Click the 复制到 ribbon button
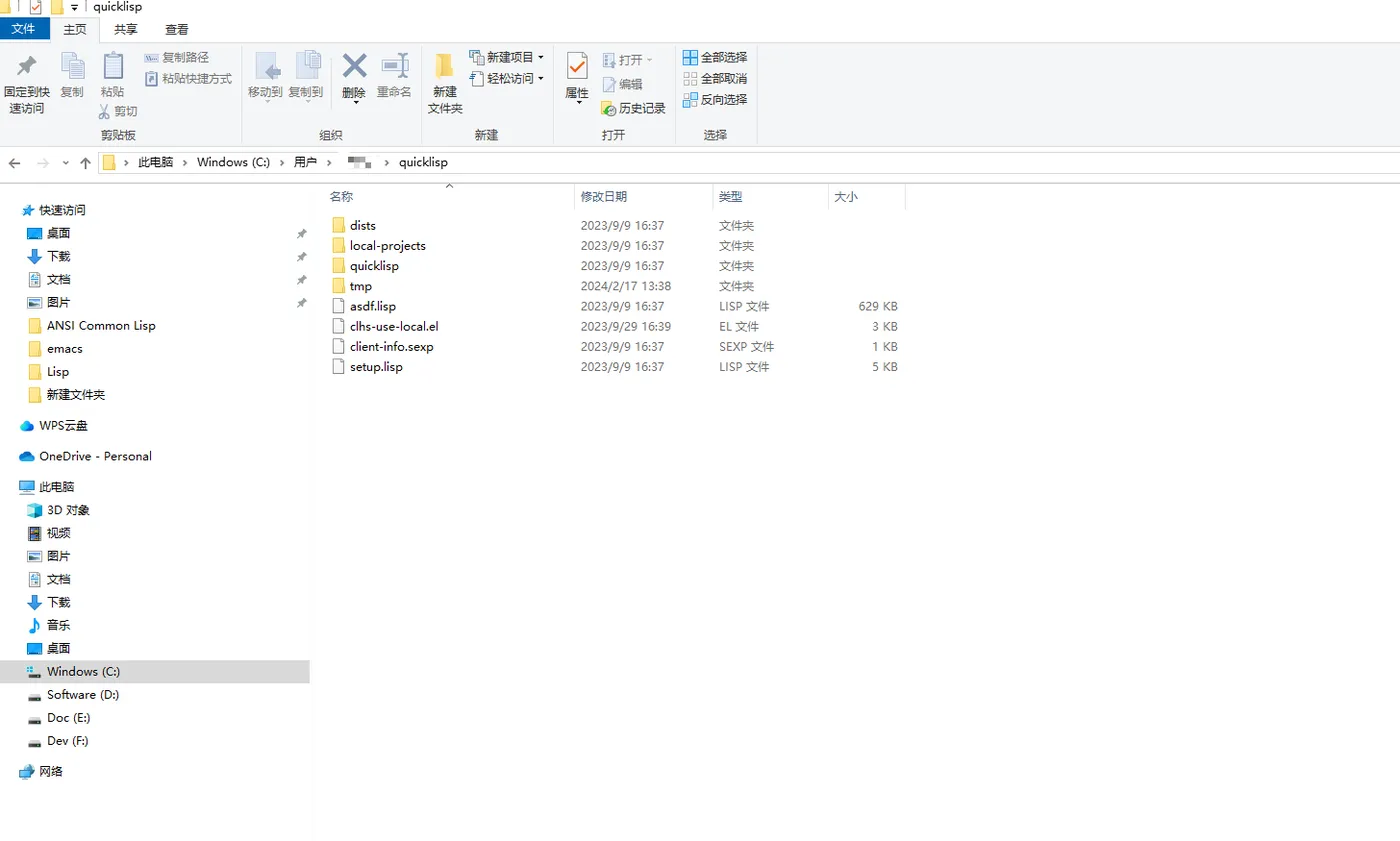Image resolution: width=1400 pixels, height=841 pixels. pyautogui.click(x=306, y=76)
